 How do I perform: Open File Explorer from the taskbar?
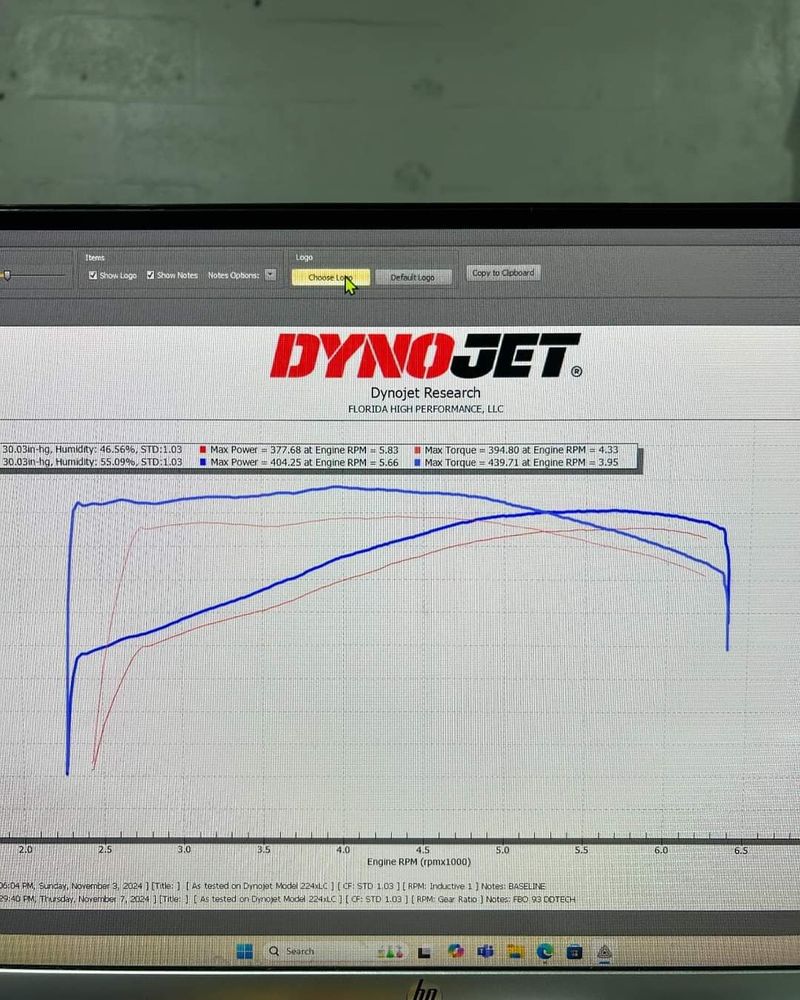pos(515,951)
